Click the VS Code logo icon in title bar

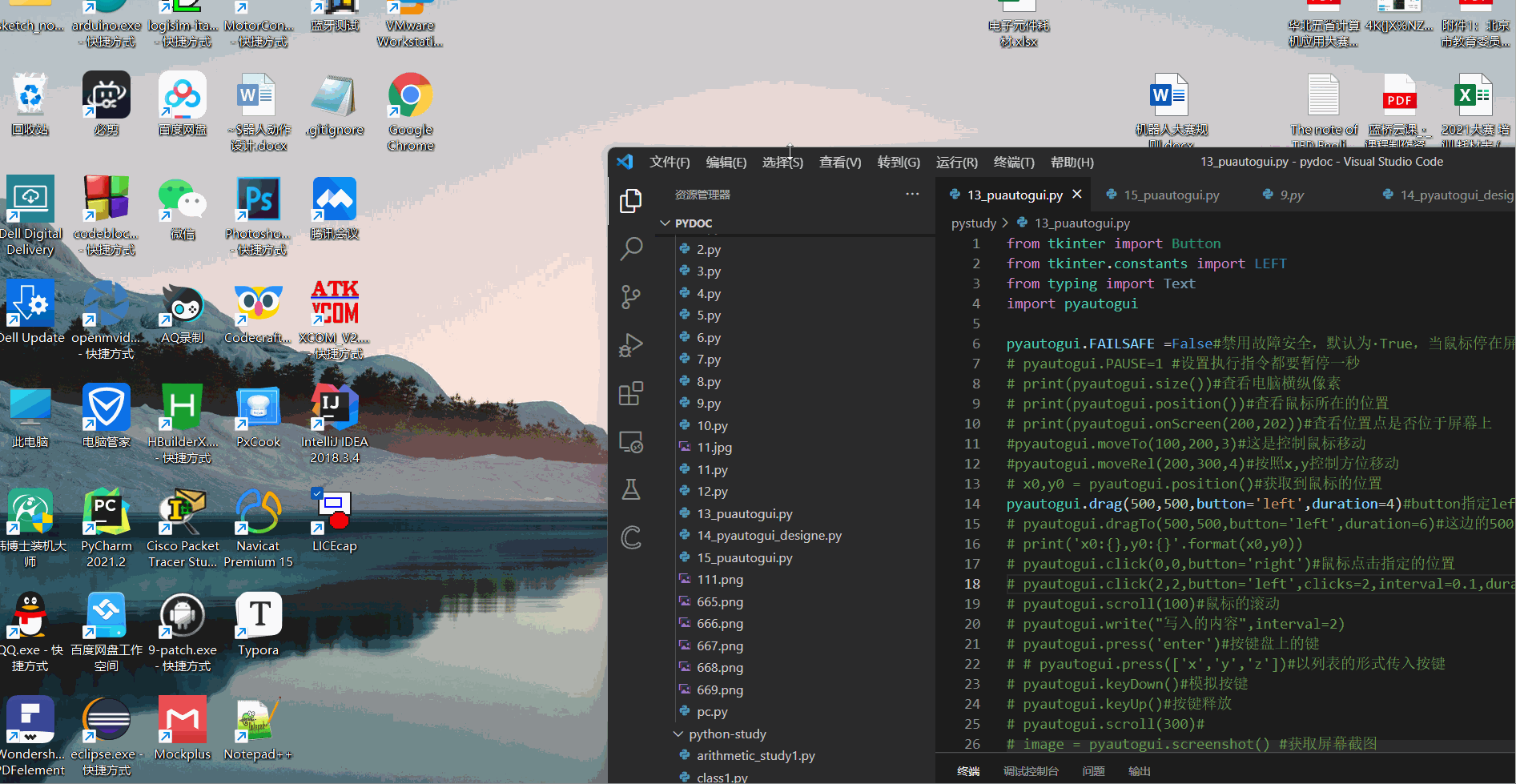point(625,162)
